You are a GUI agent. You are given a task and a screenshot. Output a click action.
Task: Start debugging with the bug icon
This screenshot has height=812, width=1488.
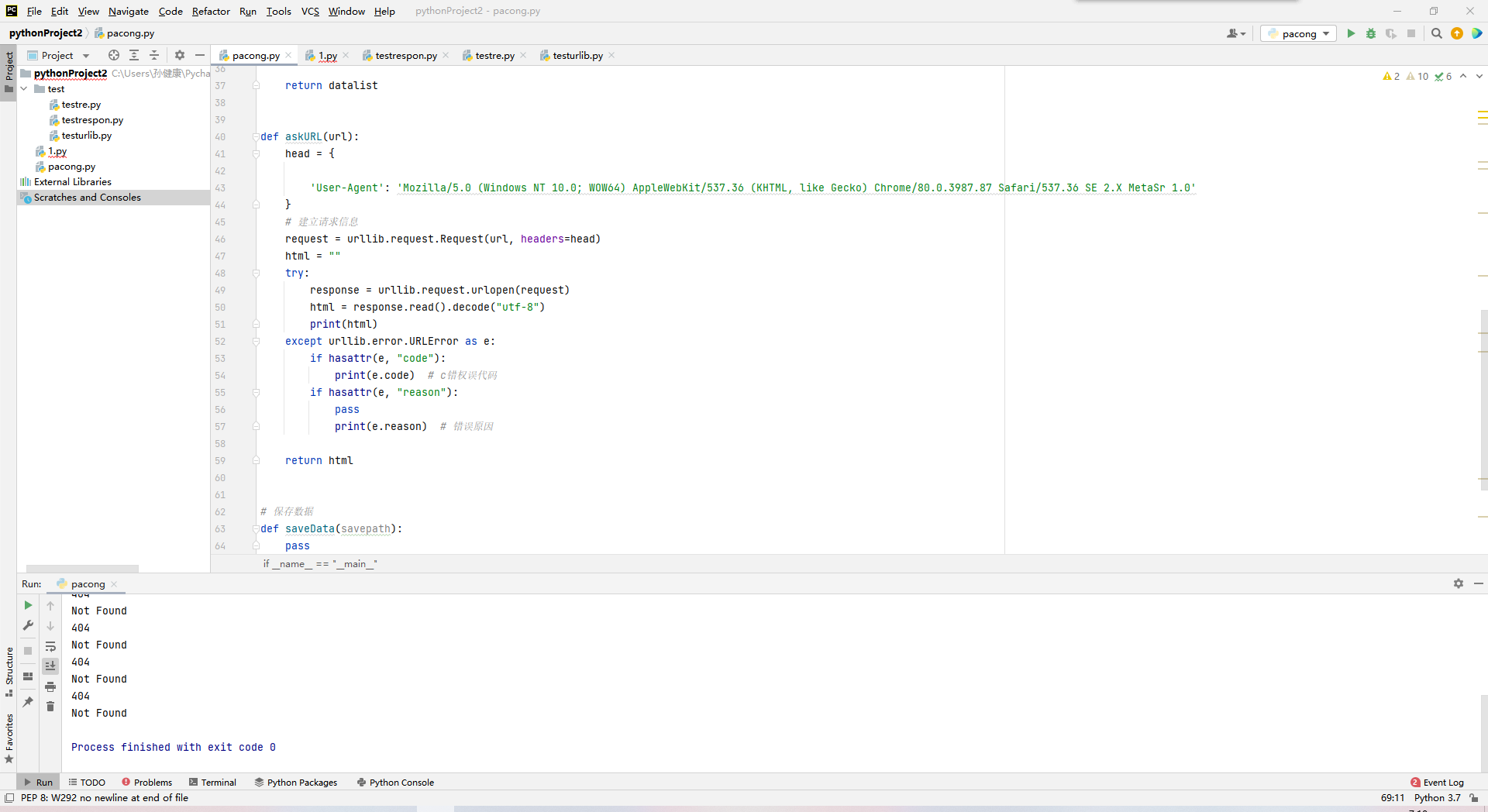(x=1371, y=33)
